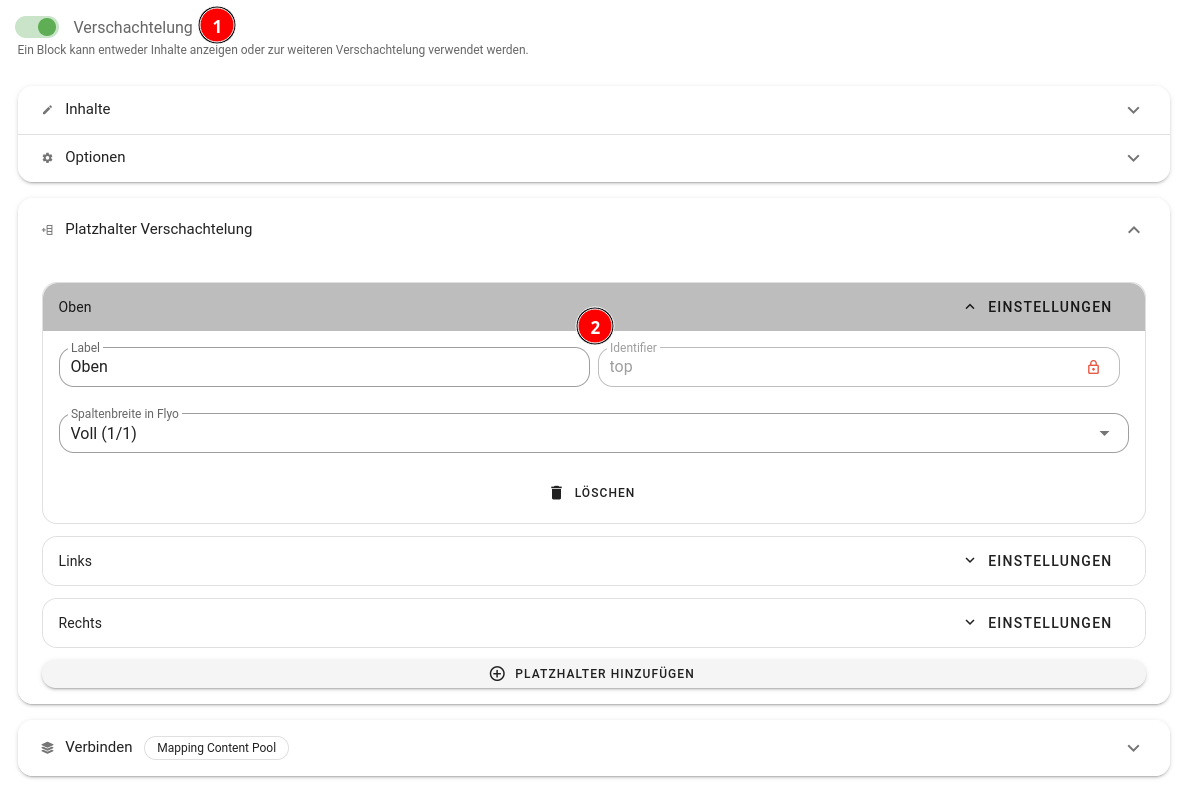This screenshot has height=790, width=1185.
Task: Expand the Verbinden panel chevron
Action: tap(1133, 748)
